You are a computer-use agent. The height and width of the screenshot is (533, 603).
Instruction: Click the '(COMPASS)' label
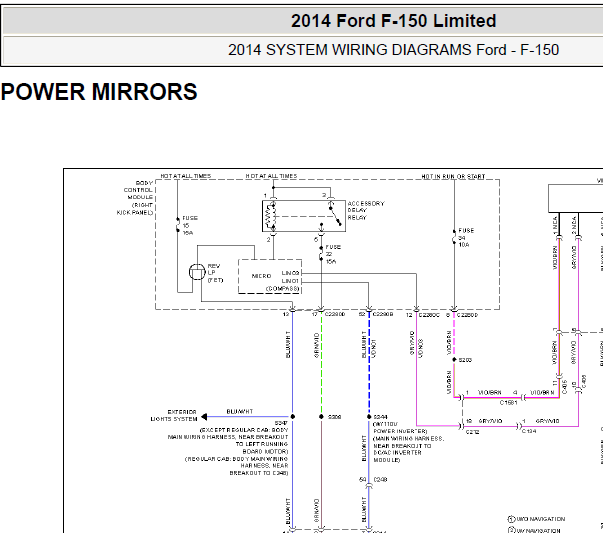point(282,289)
